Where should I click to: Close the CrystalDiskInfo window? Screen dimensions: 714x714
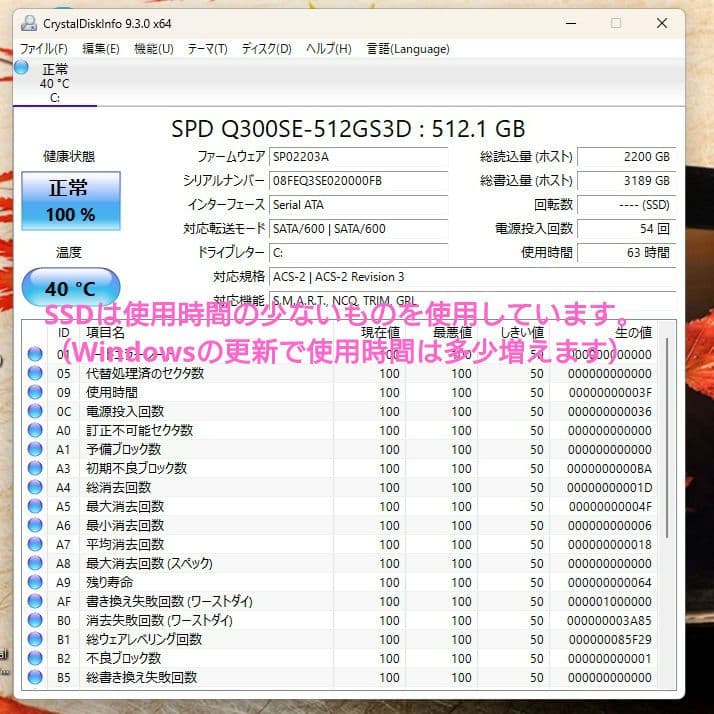[662, 23]
